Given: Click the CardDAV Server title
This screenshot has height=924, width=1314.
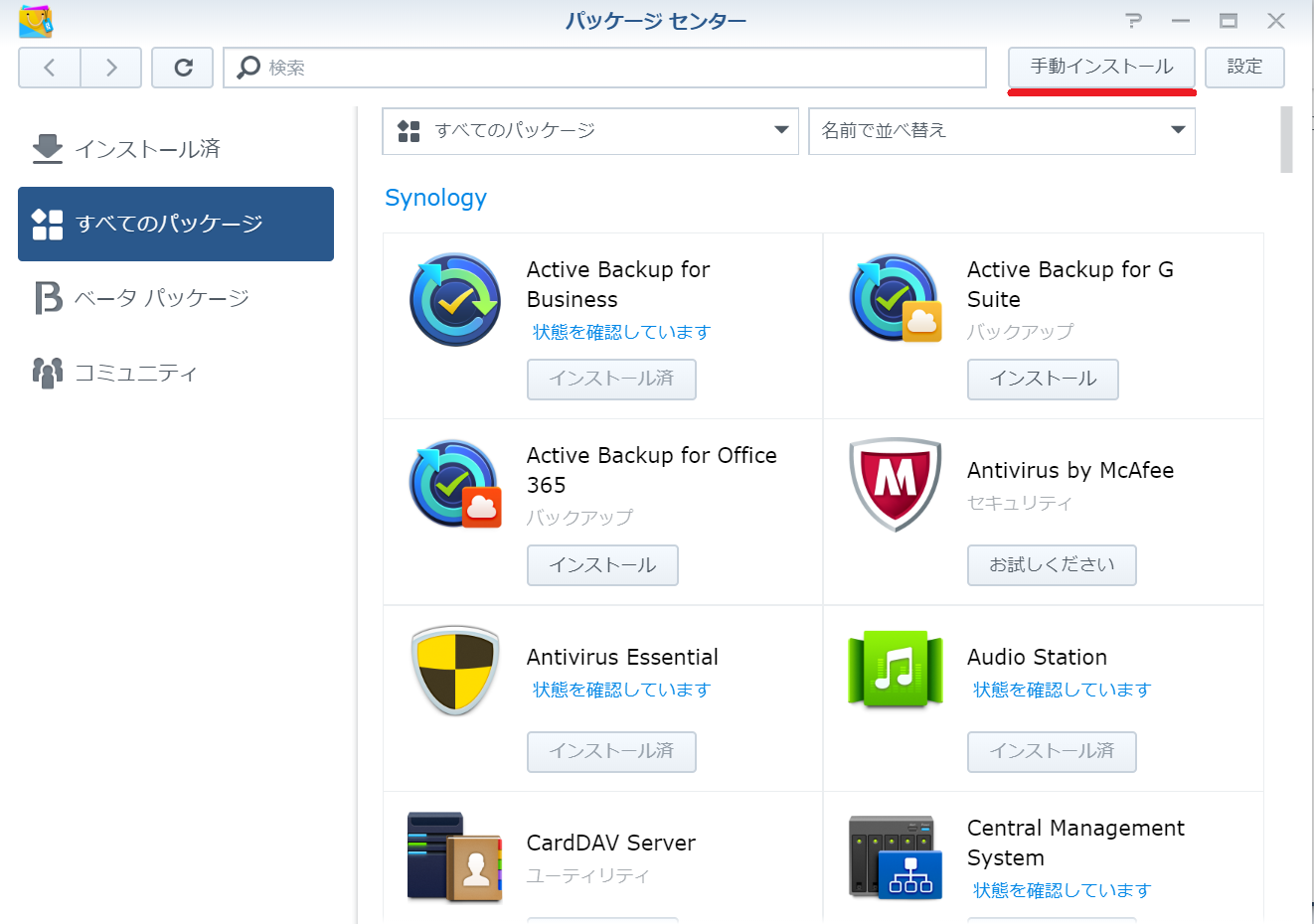Looking at the screenshot, I should 611,843.
